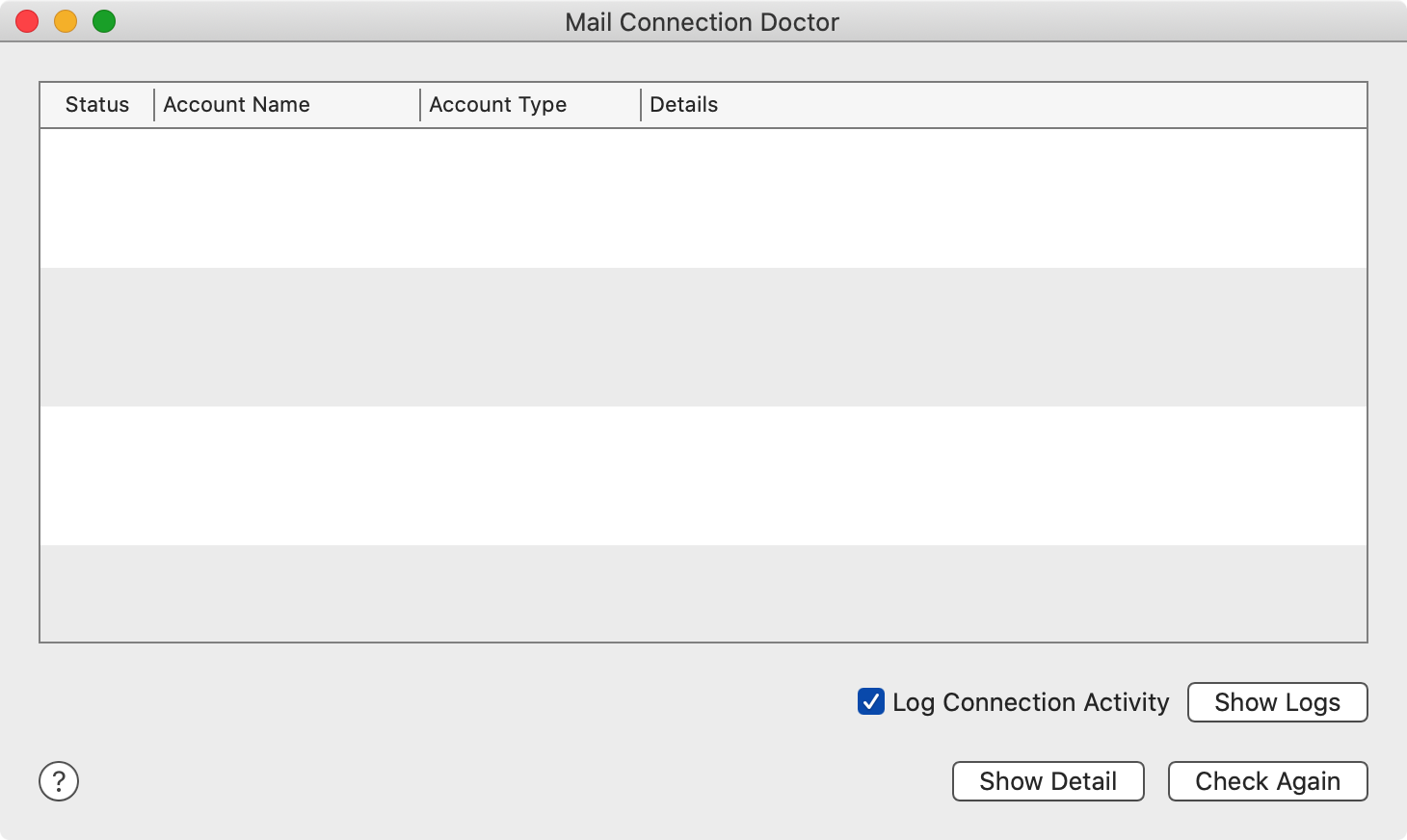The height and width of the screenshot is (840, 1407).
Task: Click the bottommost gray band in the table
Action: click(703, 592)
